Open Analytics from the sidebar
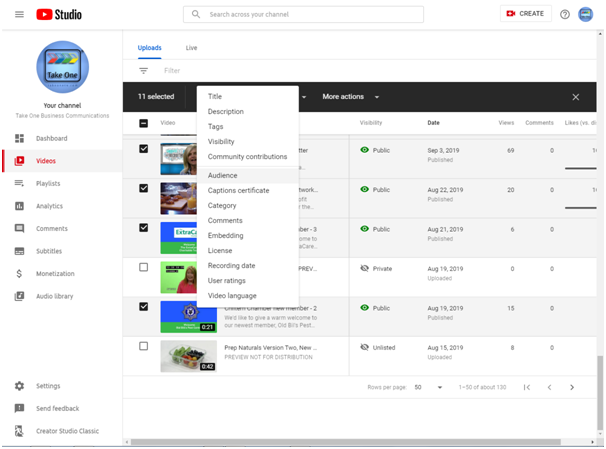 pyautogui.click(x=49, y=206)
